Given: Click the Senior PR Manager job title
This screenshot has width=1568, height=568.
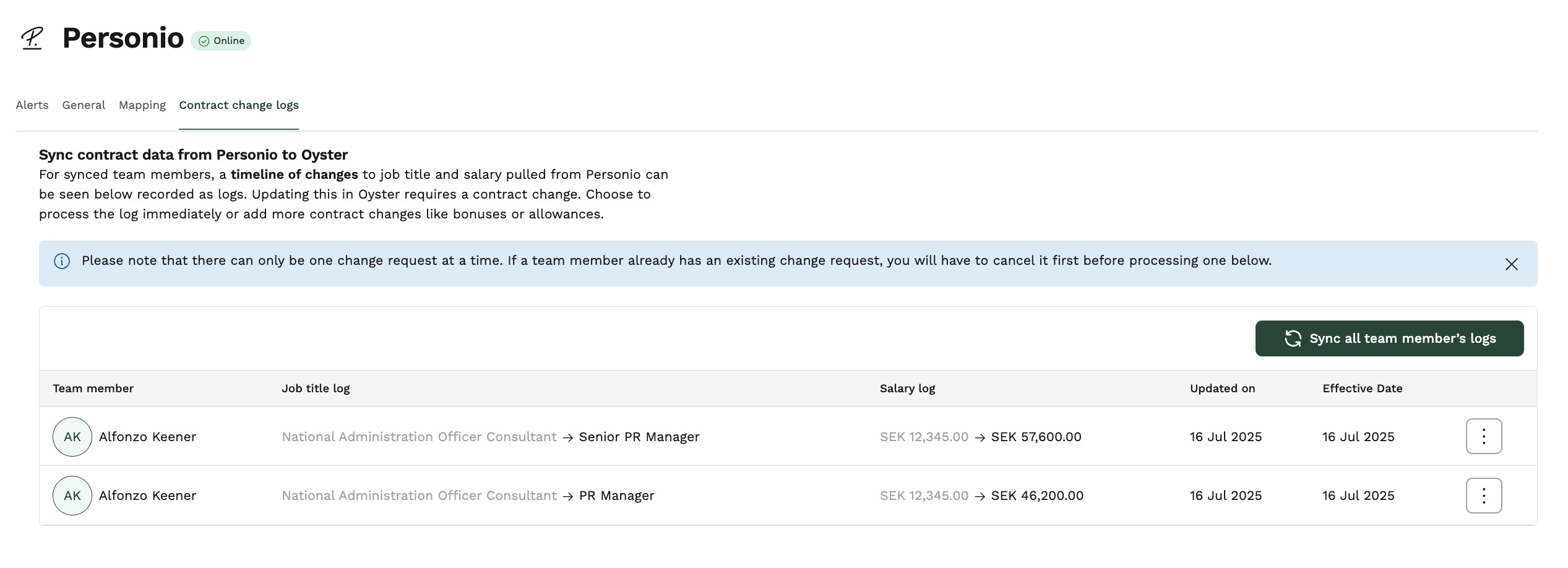Looking at the screenshot, I should click(639, 437).
